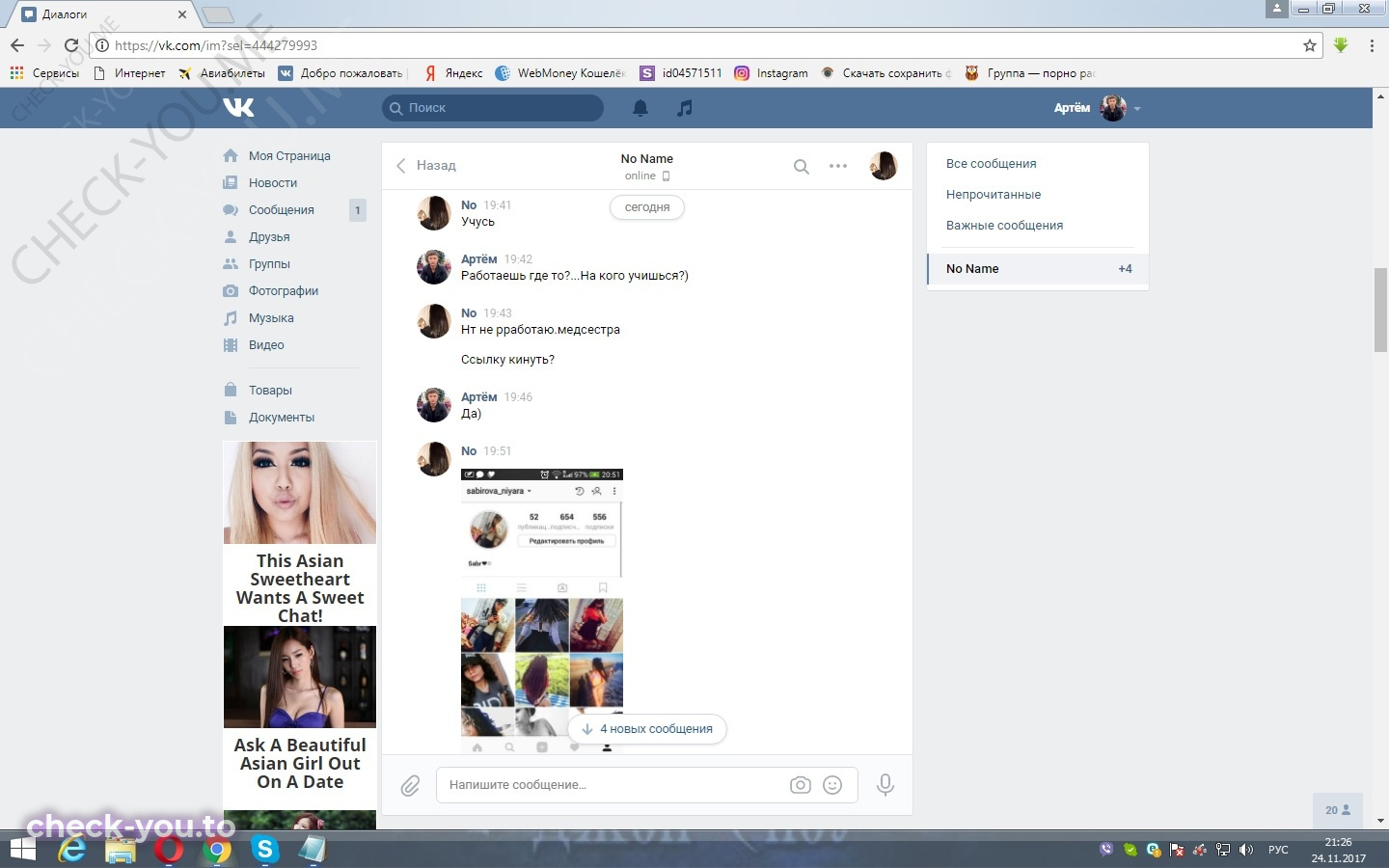Go back in browser history

pos(17,45)
